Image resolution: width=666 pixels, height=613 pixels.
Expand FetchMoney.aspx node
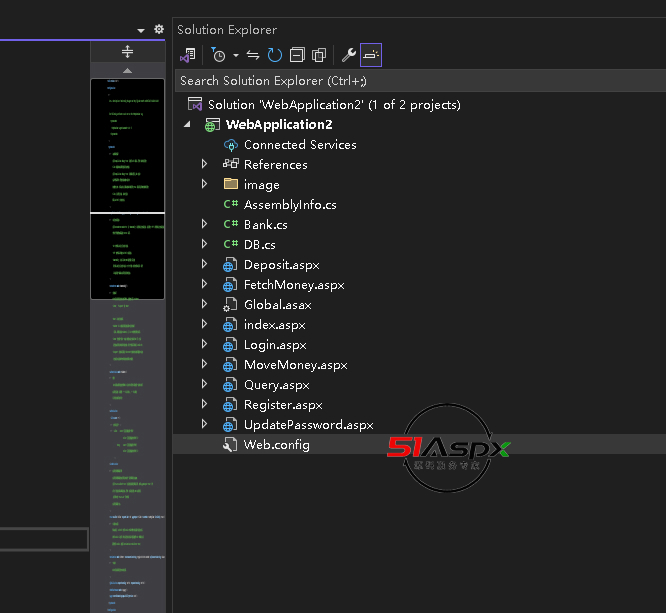[204, 284]
